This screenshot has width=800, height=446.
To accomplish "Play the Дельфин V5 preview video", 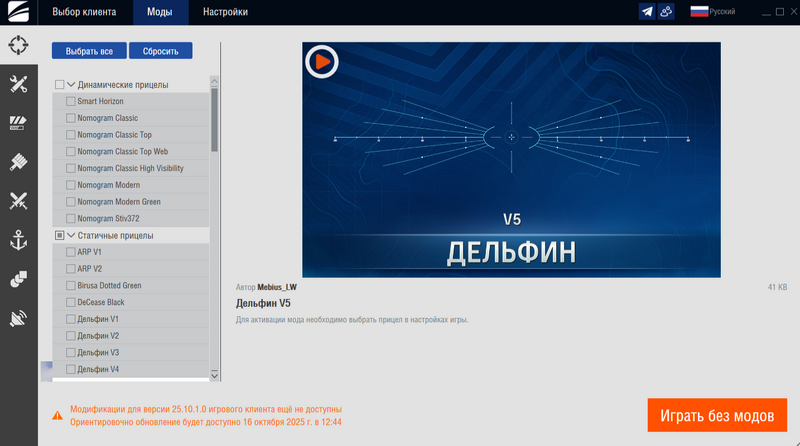I will click(322, 62).
